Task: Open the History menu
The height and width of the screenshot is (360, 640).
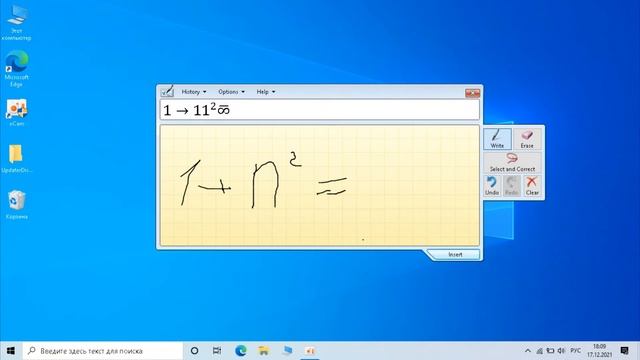Action: coord(194,92)
